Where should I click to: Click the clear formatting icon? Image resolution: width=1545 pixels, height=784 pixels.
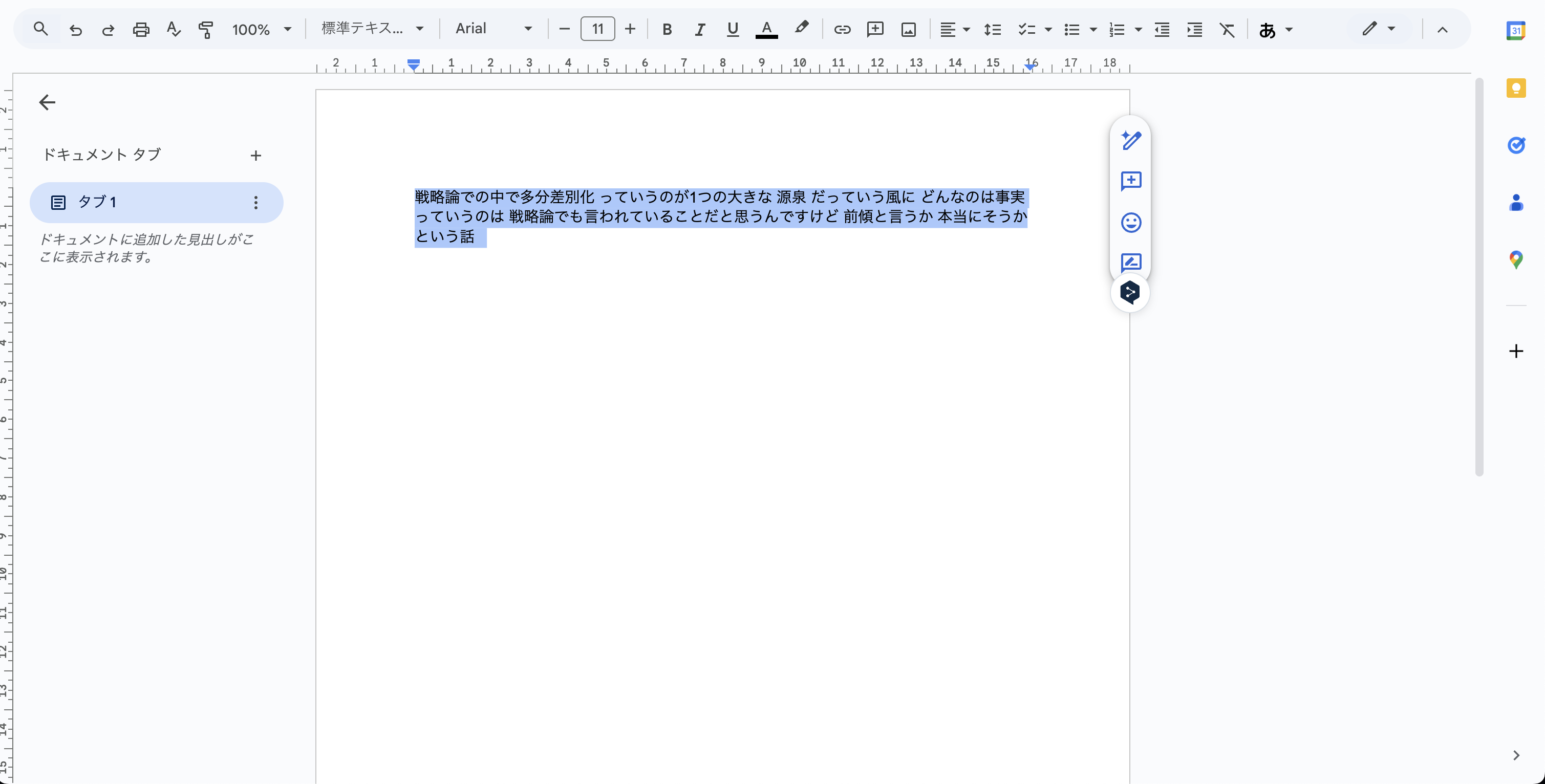coord(1227,29)
